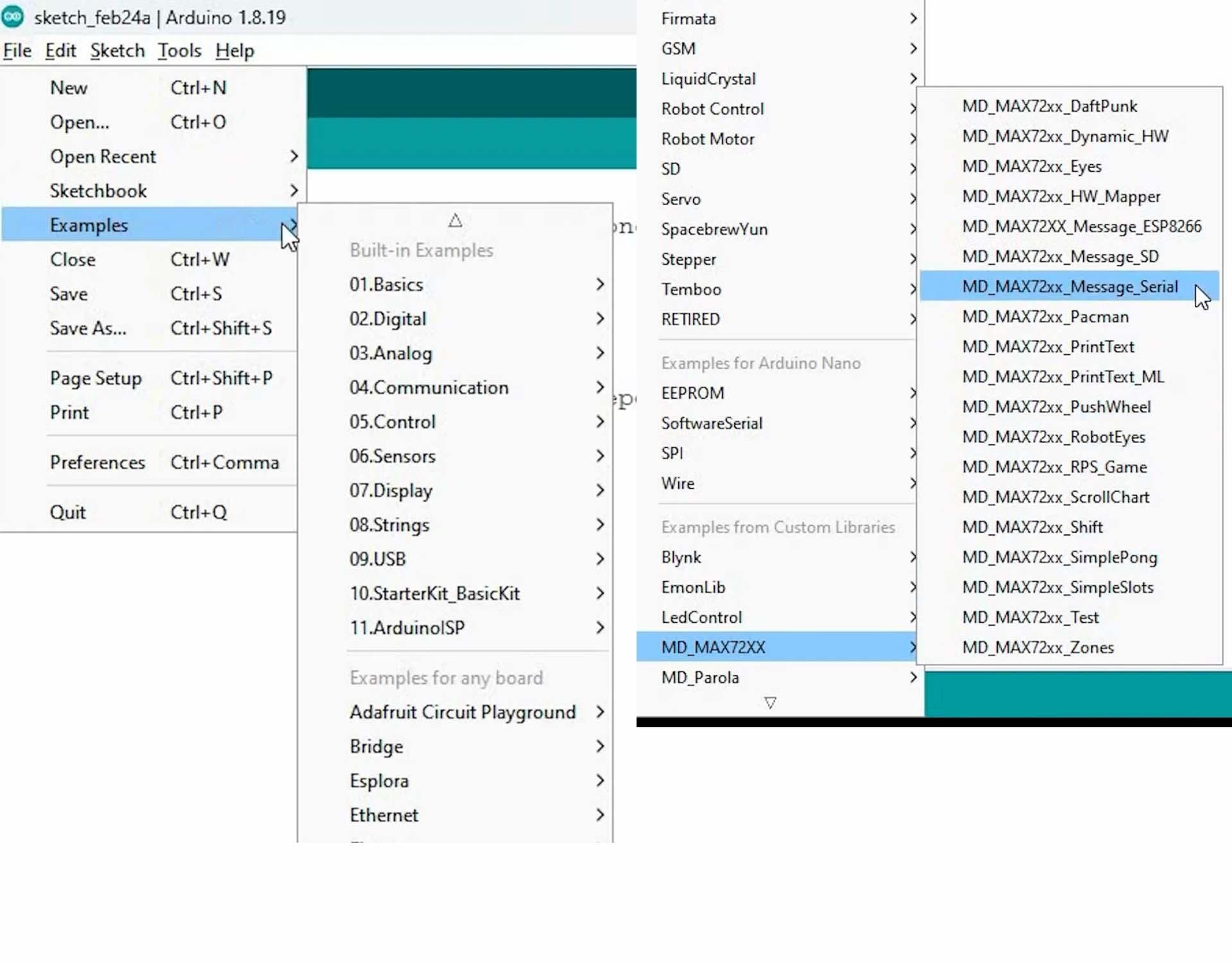The height and width of the screenshot is (962, 1232).
Task: Click the scroll-down triangle below MD_Parola
Action: click(x=770, y=703)
